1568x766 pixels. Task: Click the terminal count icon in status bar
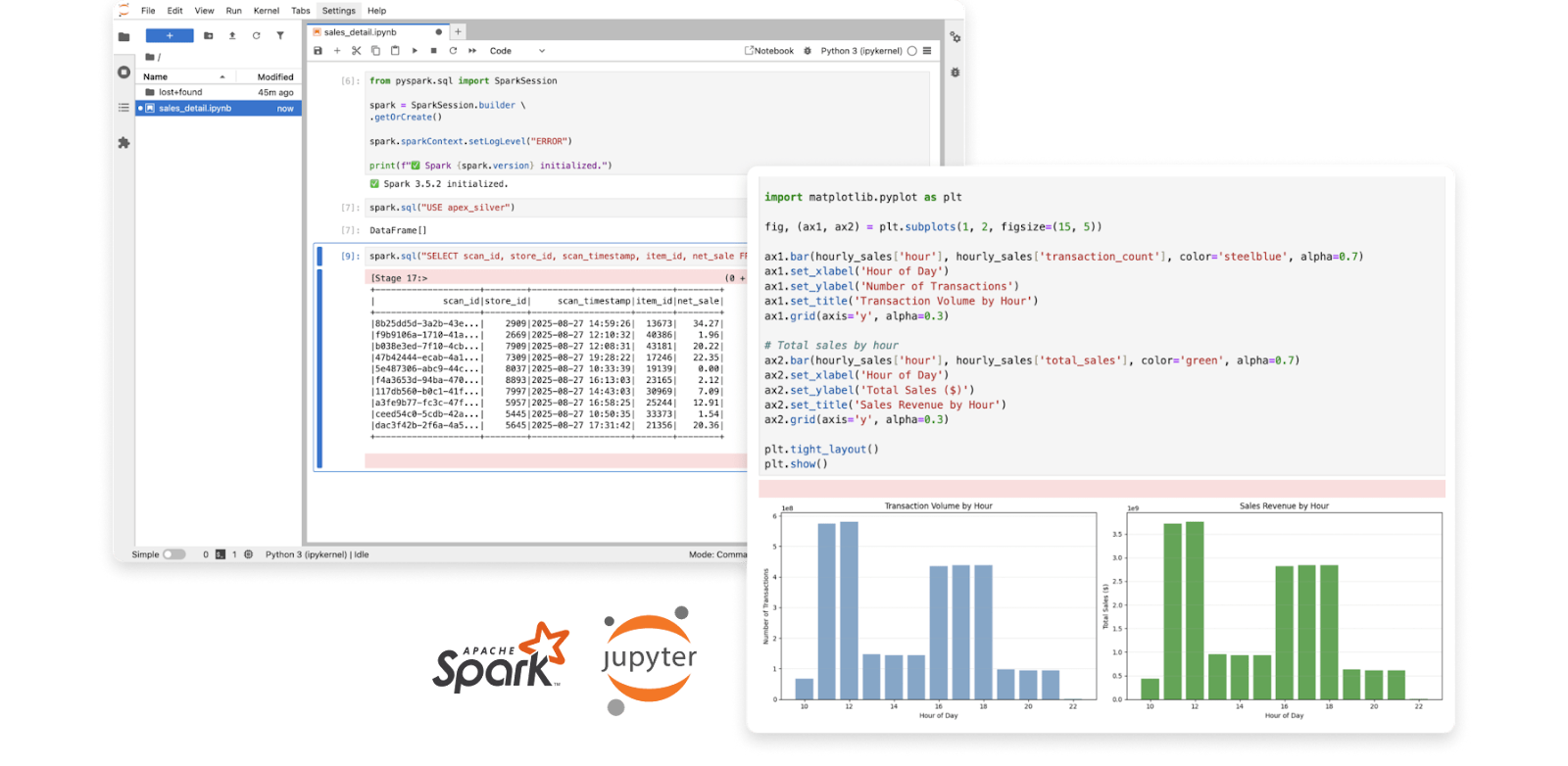[220, 554]
